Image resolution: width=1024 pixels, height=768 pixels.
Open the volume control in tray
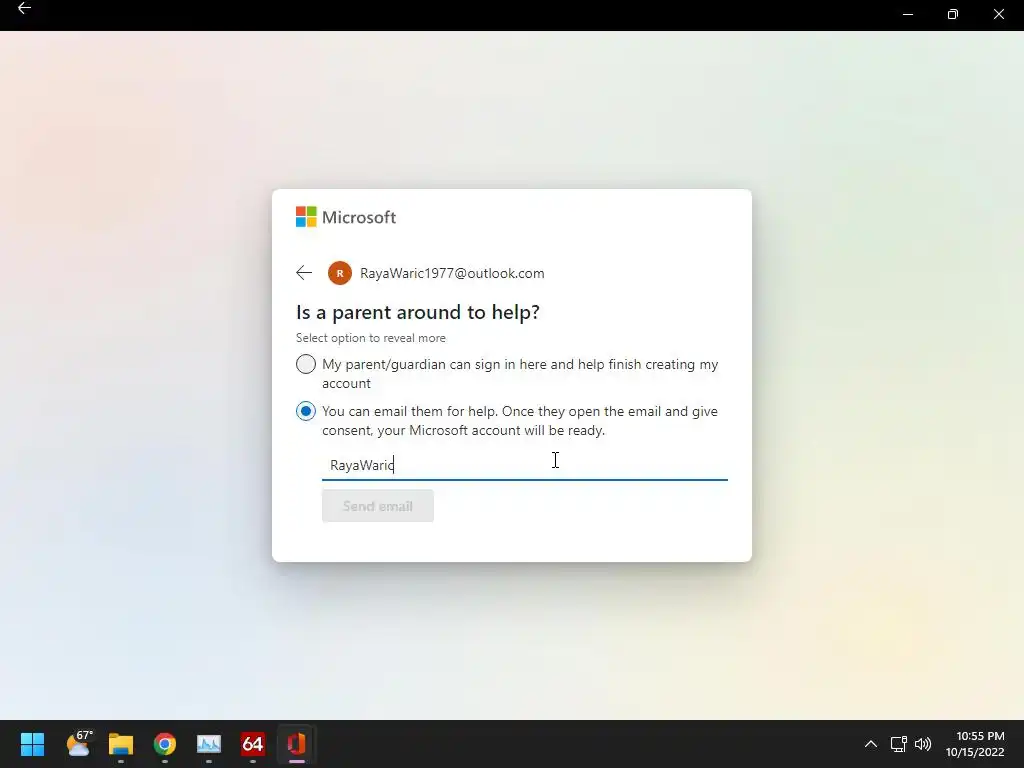coord(923,744)
